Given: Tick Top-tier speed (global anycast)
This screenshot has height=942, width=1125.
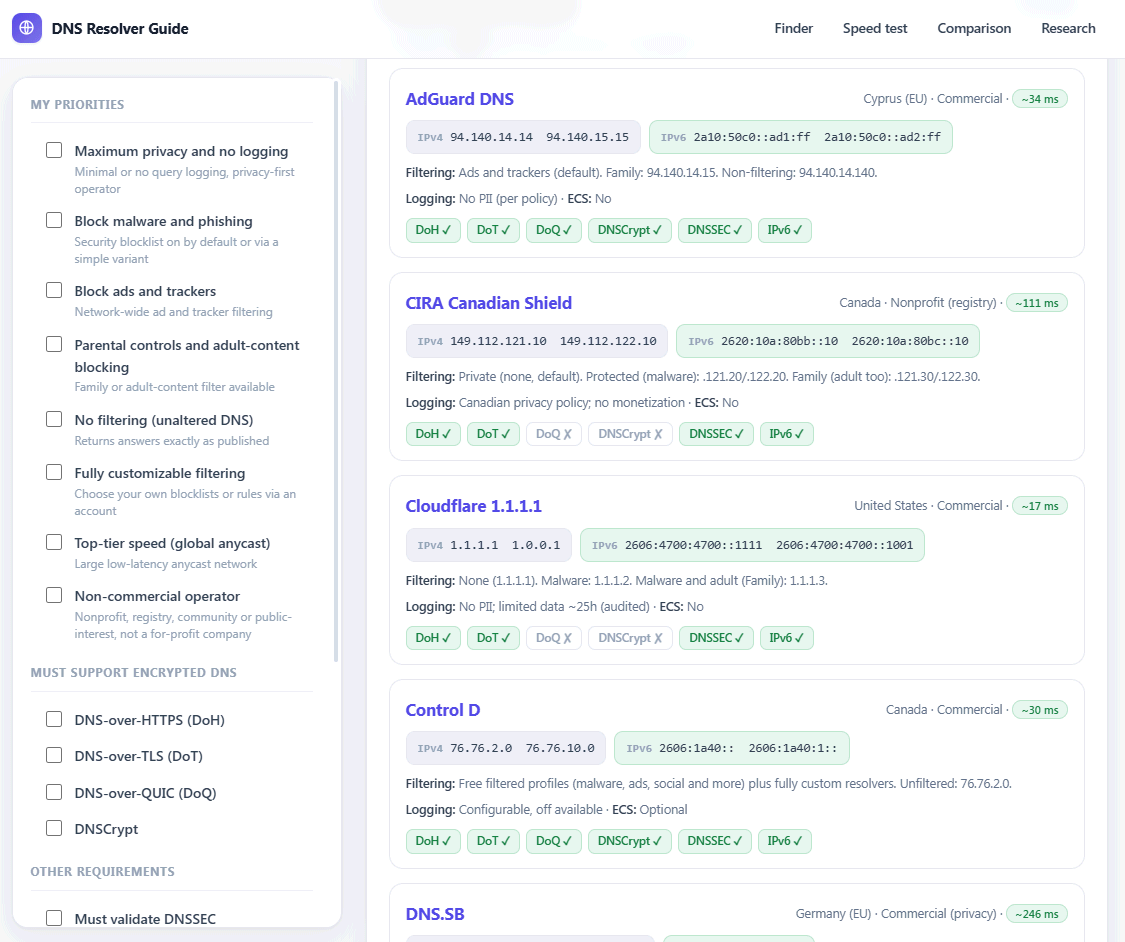Looking at the screenshot, I should pyautogui.click(x=54, y=542).
